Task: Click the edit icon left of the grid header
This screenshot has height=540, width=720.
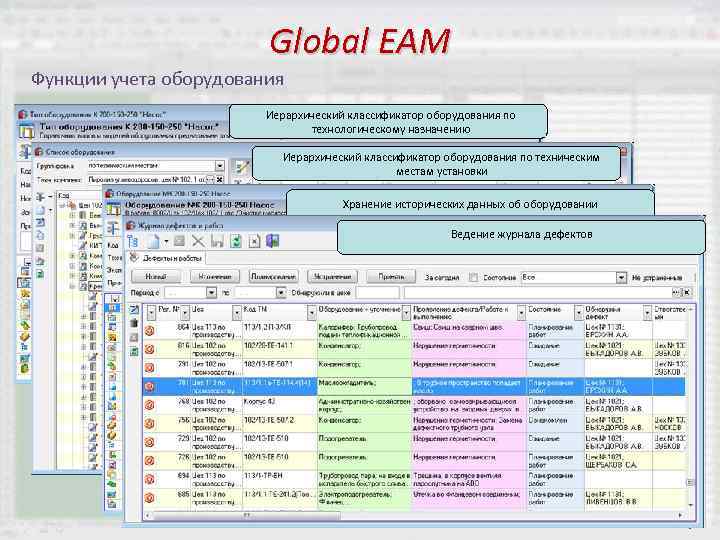Action: tap(134, 309)
